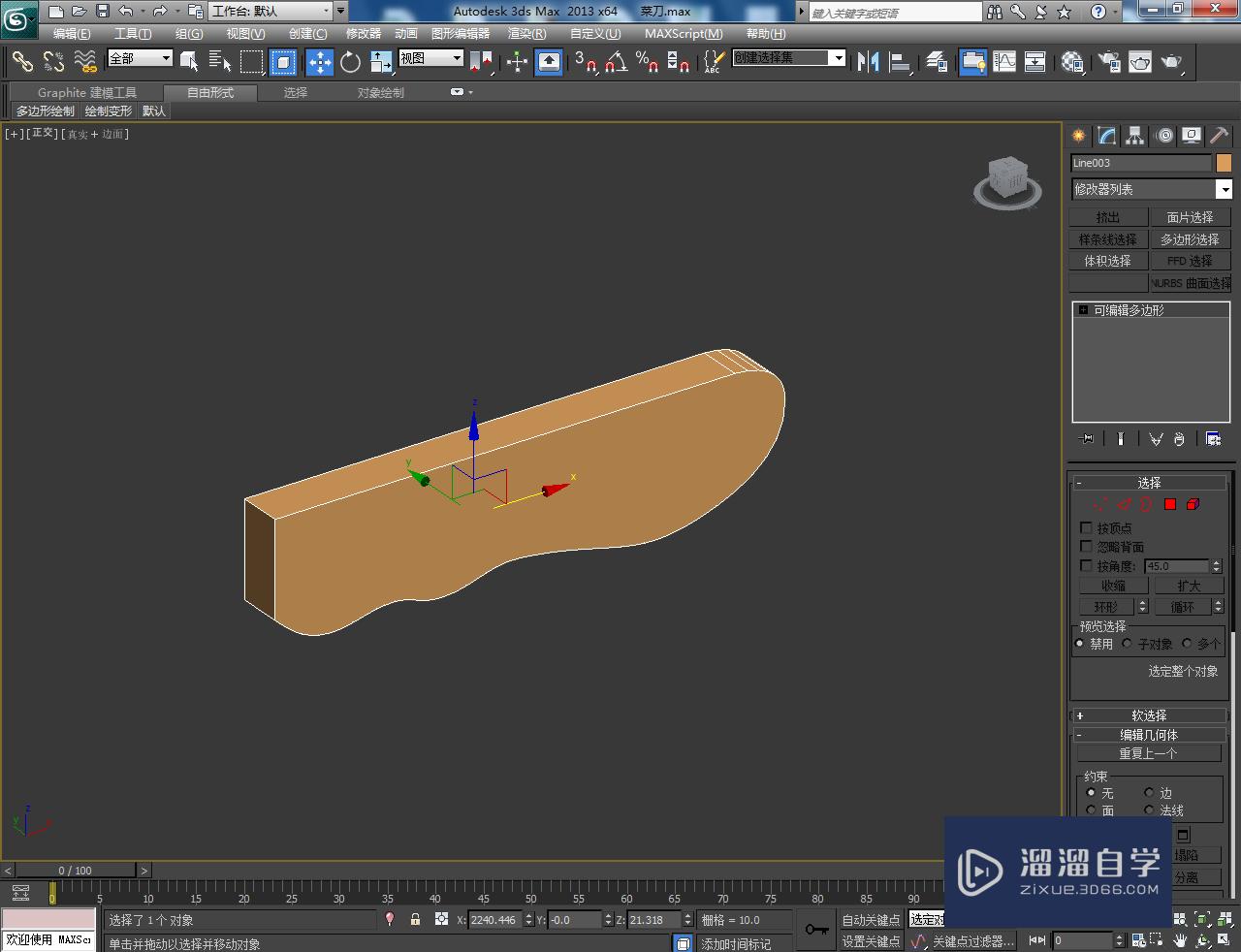Click the Align tool icon
This screenshot has height=952, width=1241.
point(901,62)
